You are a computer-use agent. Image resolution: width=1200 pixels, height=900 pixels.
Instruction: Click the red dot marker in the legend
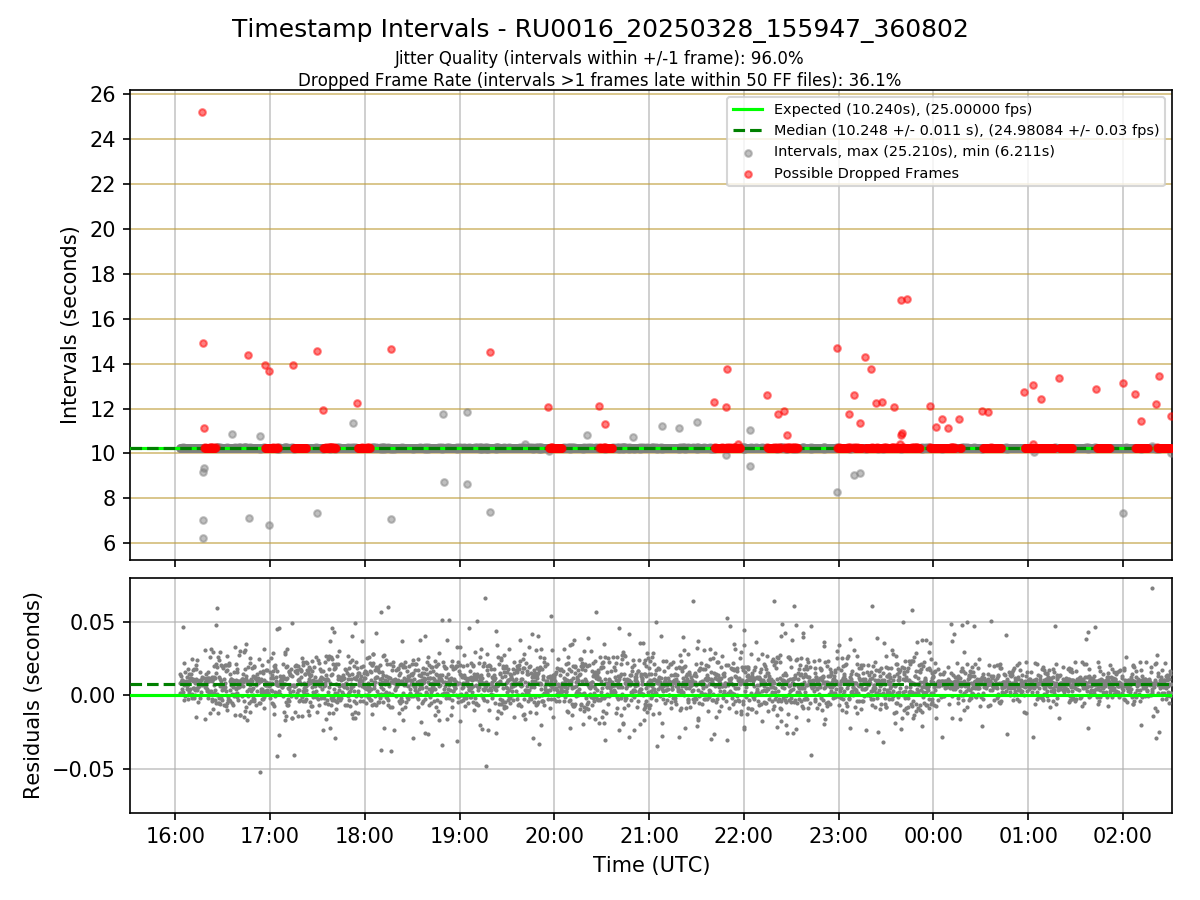pos(748,173)
